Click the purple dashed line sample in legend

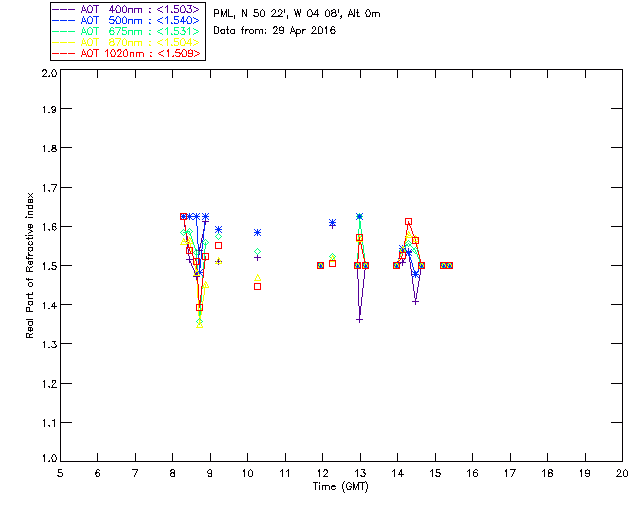pyautogui.click(x=64, y=9)
